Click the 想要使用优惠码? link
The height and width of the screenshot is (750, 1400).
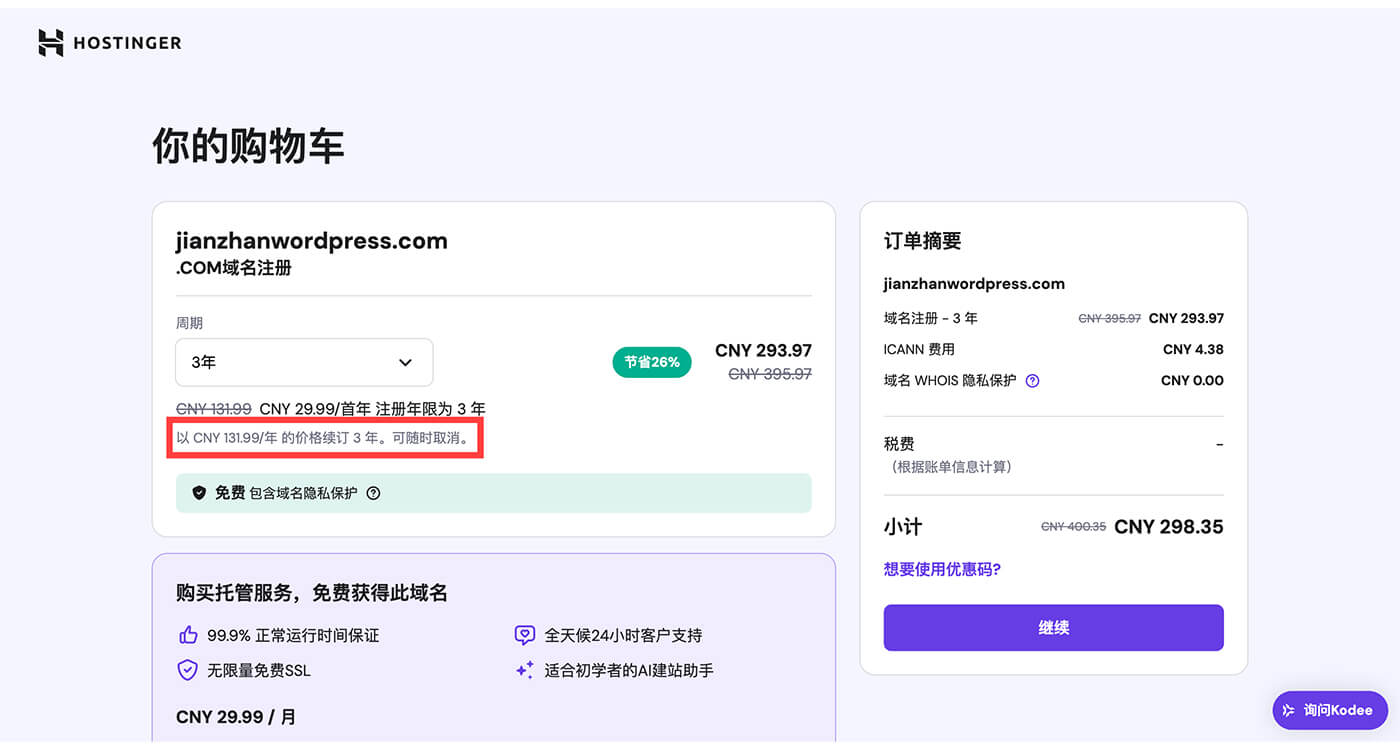point(942,569)
